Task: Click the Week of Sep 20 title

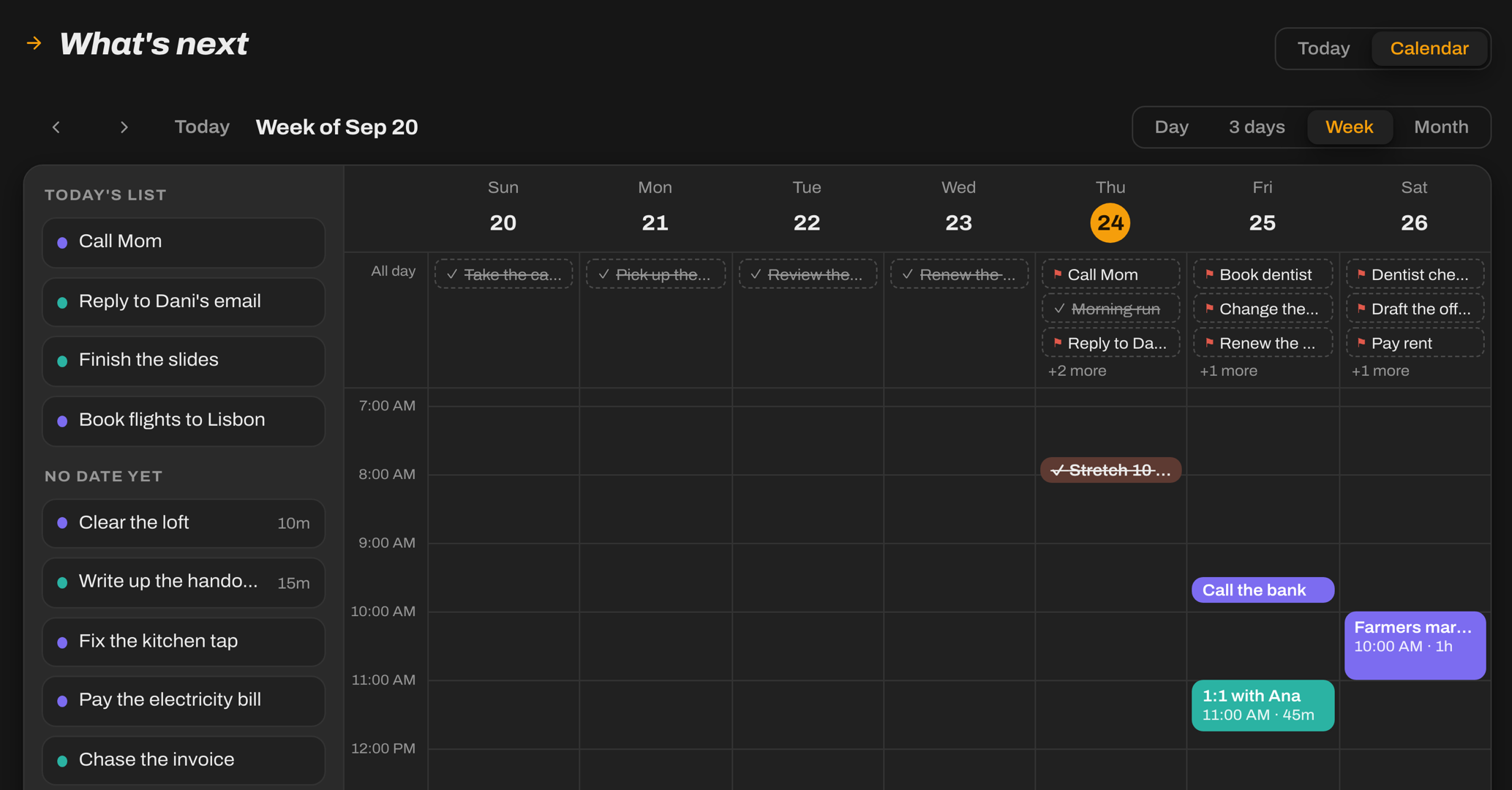Action: pos(336,127)
